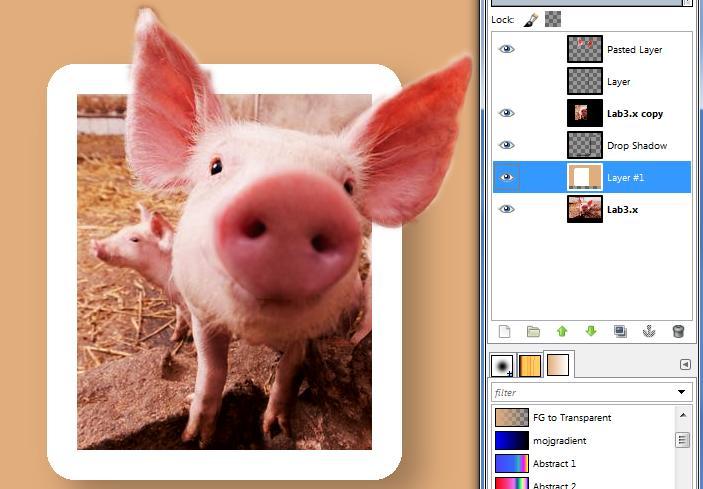Click the gradient list scrollbar handle

pyautogui.click(x=683, y=439)
